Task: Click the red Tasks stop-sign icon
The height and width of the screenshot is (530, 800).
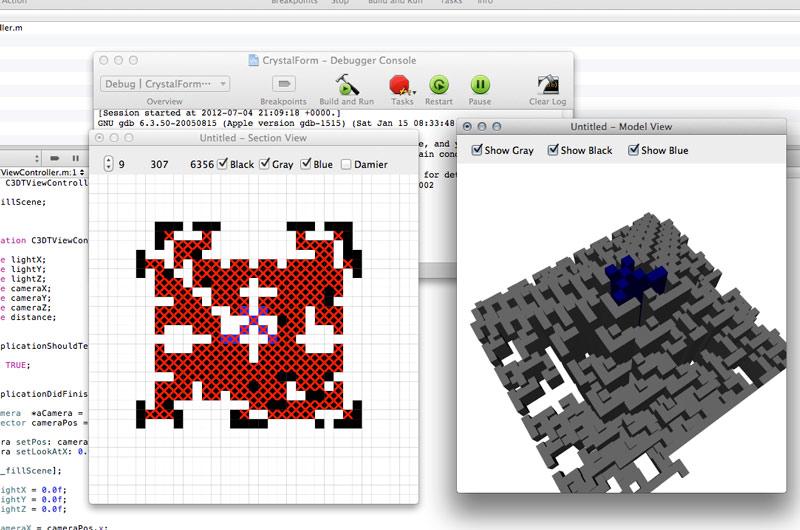Action: (x=402, y=84)
